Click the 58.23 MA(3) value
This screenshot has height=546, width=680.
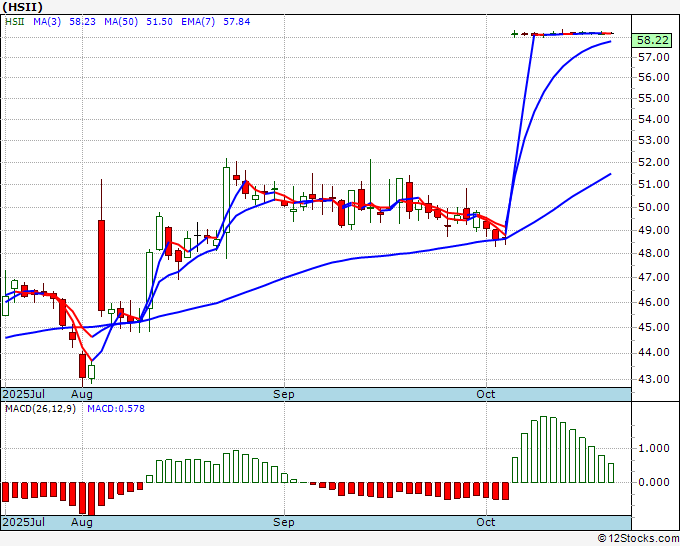82,22
